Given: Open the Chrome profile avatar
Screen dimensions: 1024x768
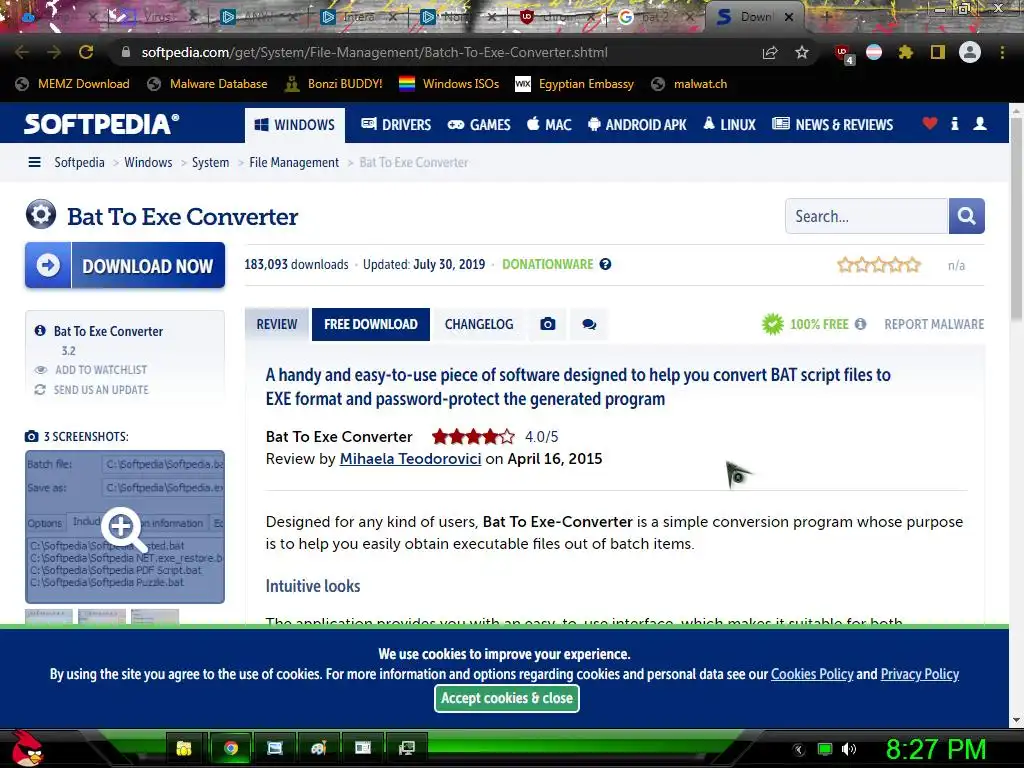Looking at the screenshot, I should (970, 52).
